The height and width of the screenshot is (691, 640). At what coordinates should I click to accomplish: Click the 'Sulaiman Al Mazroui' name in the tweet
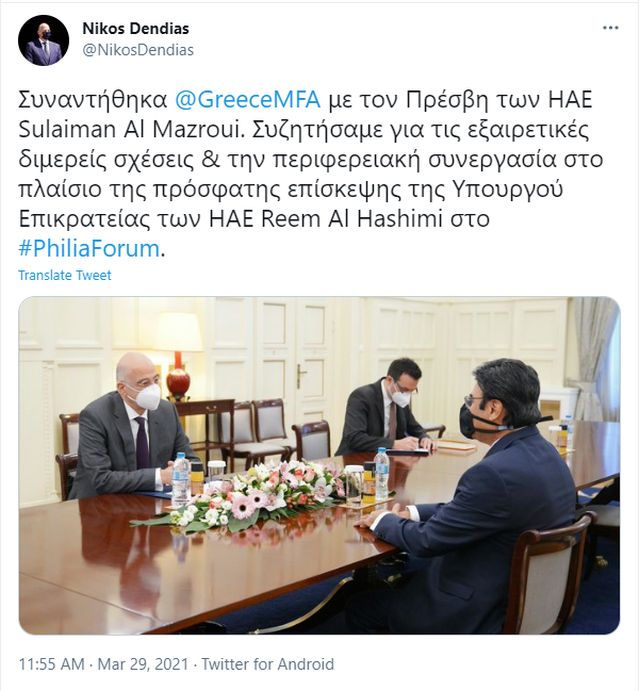[131, 130]
